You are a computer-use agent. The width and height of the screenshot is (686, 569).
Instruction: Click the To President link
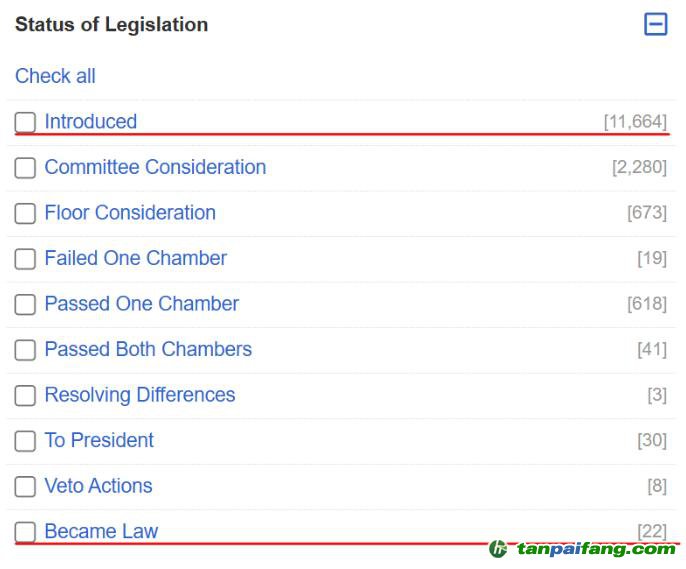click(x=99, y=440)
